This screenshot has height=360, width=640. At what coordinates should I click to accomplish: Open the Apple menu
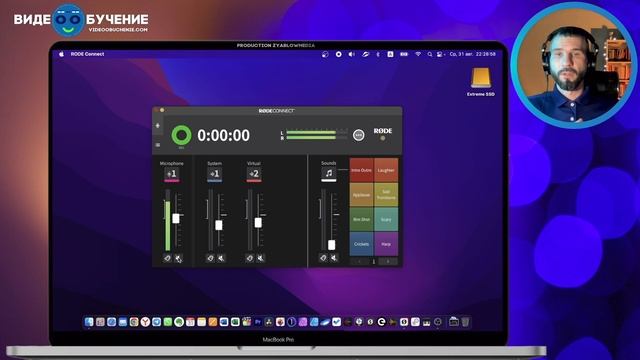tap(62, 54)
